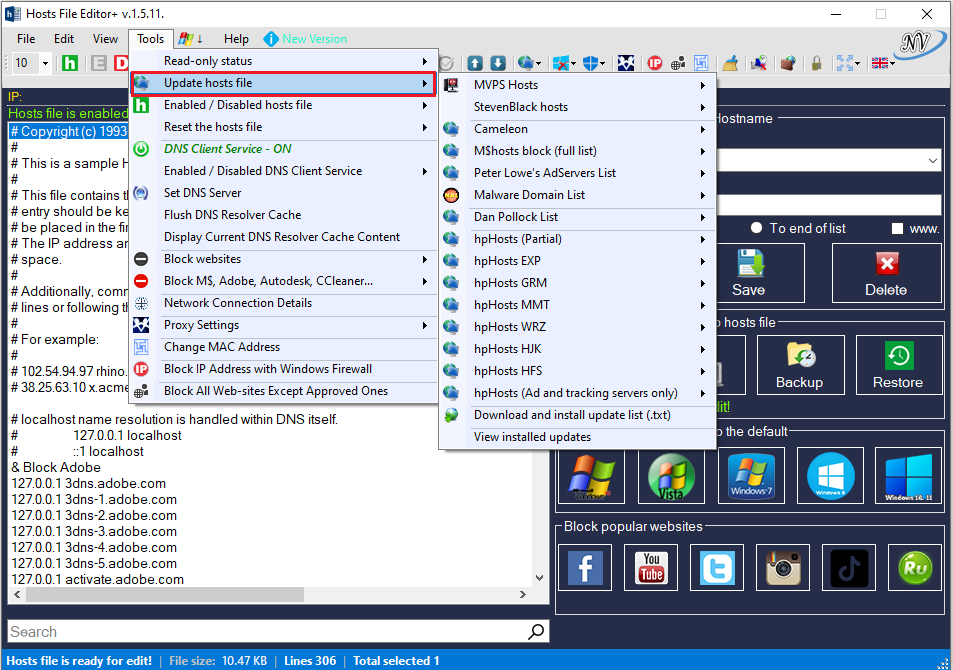The height and width of the screenshot is (670, 953).
Task: Expand the 'Block websites' submenu
Action: coord(284,259)
